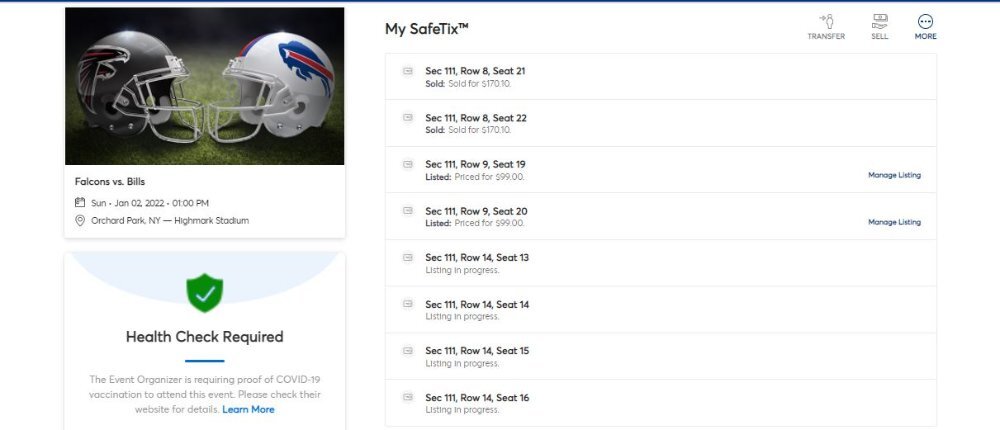Click ticket icon for Row 8, Seat 21
This screenshot has height=430, width=1000.
pos(408,71)
